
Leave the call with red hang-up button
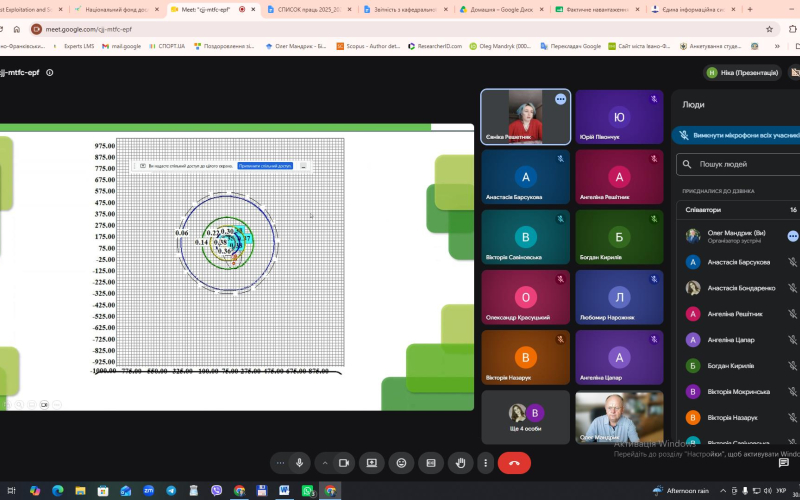coord(514,463)
